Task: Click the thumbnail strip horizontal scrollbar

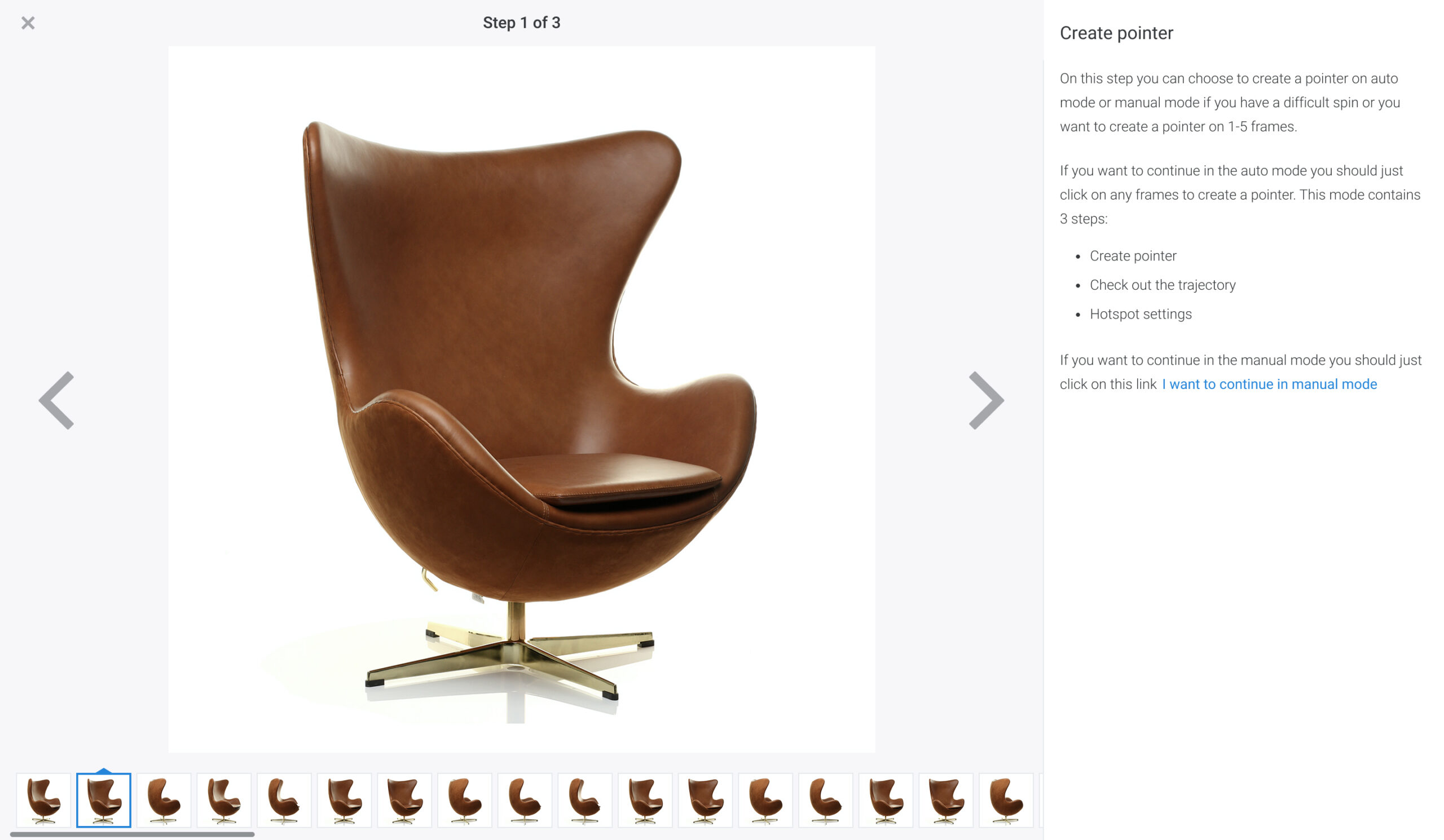Action: [x=133, y=834]
